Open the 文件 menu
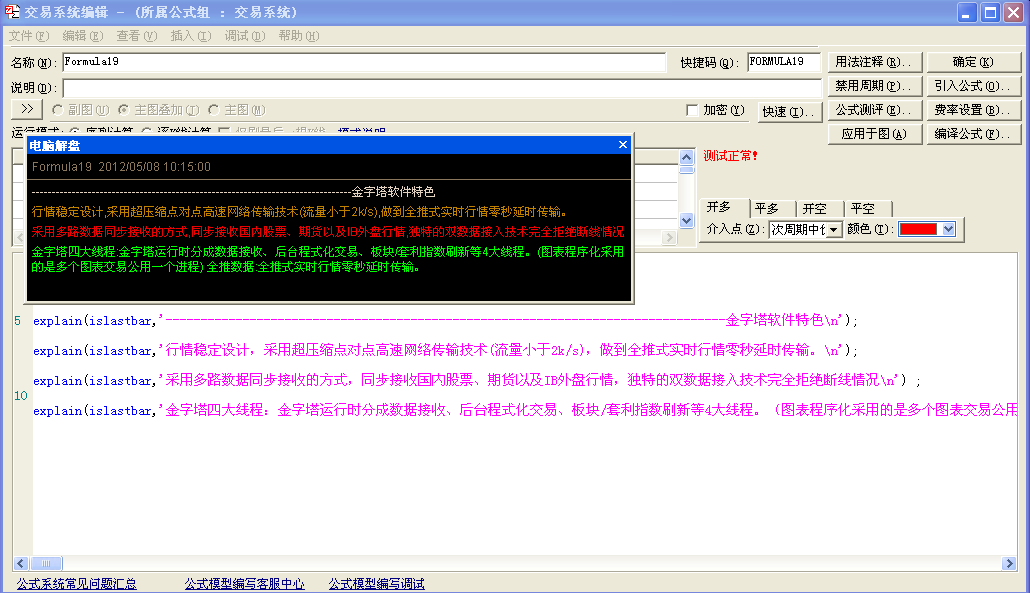 pyautogui.click(x=29, y=35)
